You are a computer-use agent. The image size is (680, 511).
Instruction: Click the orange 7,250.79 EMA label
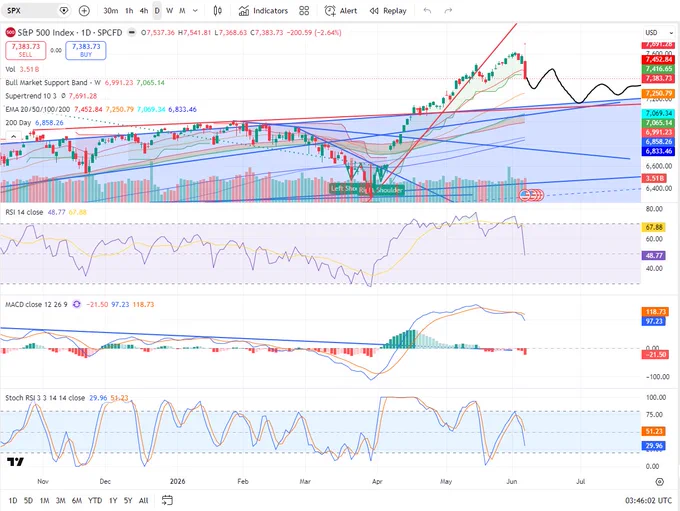659,93
